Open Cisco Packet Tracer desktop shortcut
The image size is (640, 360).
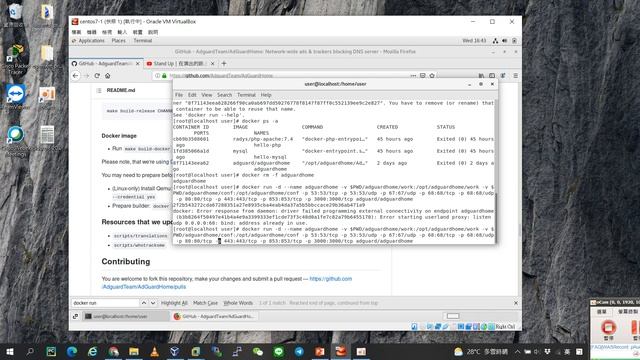click(16, 60)
